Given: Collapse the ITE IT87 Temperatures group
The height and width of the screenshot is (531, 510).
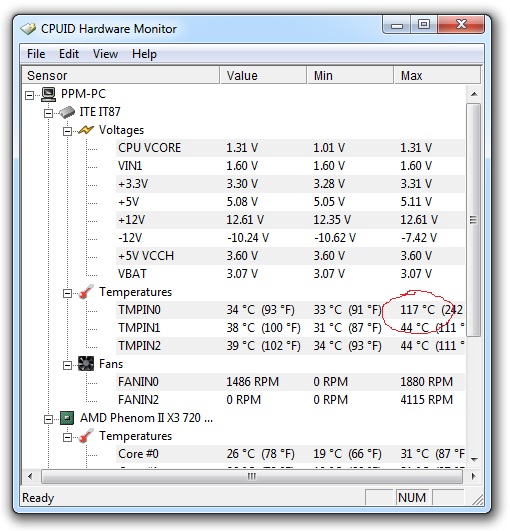Looking at the screenshot, I should [67, 293].
